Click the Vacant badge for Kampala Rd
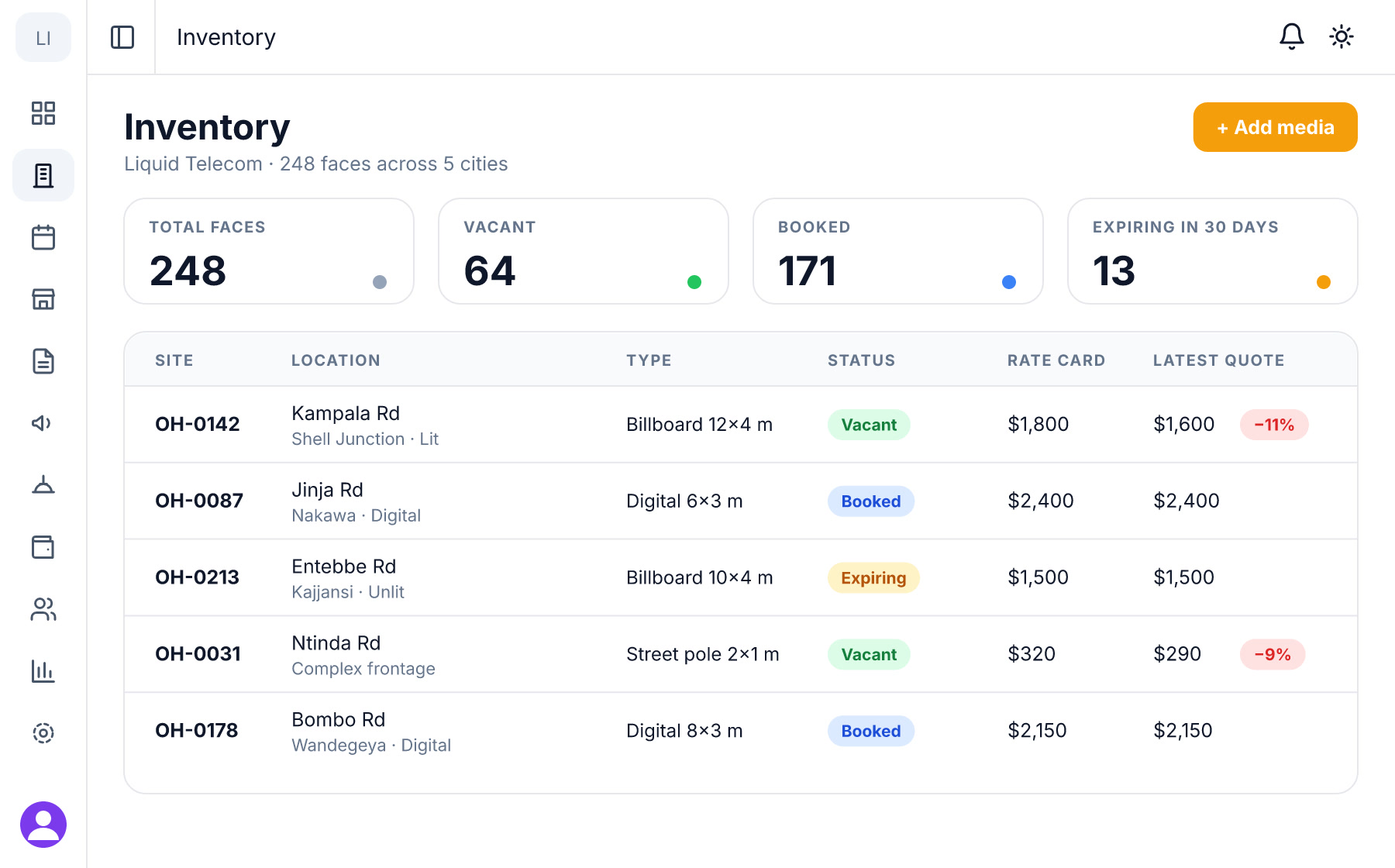The image size is (1395, 868). [x=869, y=425]
